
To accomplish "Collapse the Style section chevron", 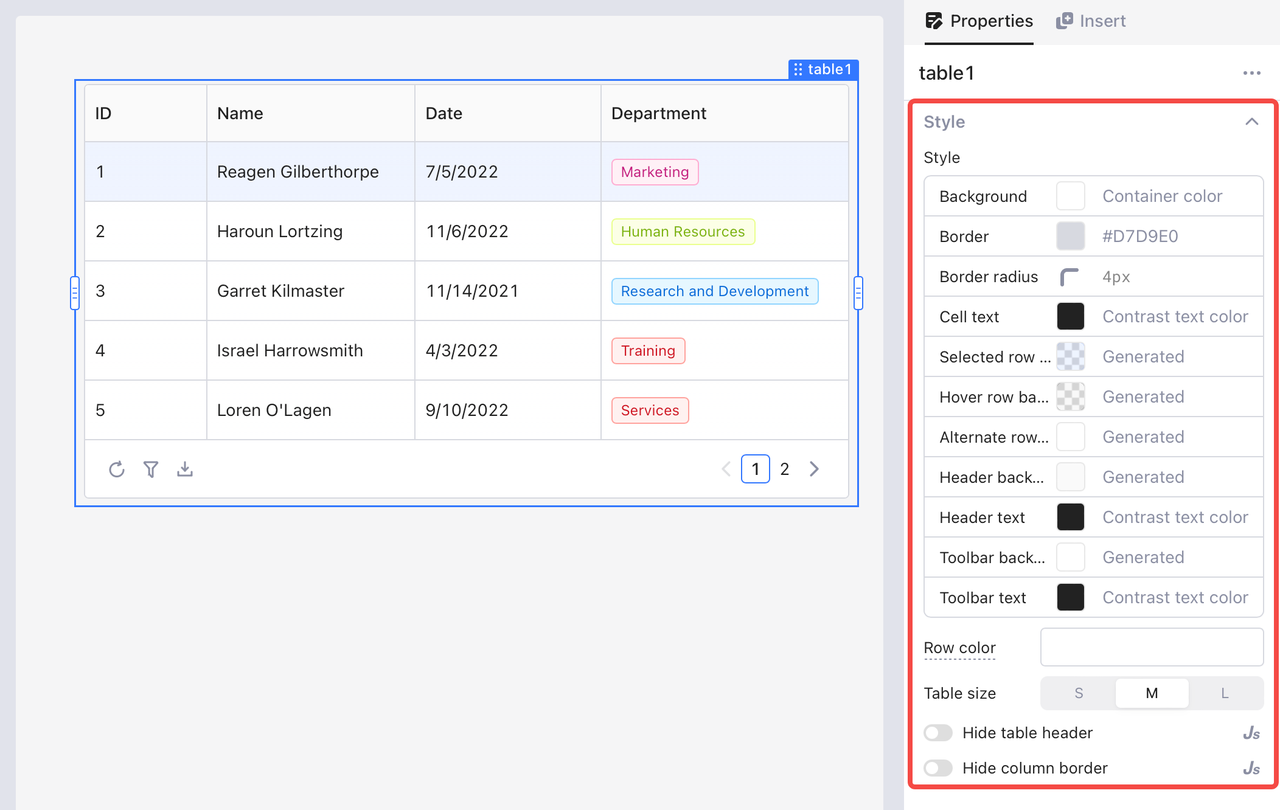I will coord(1251,121).
